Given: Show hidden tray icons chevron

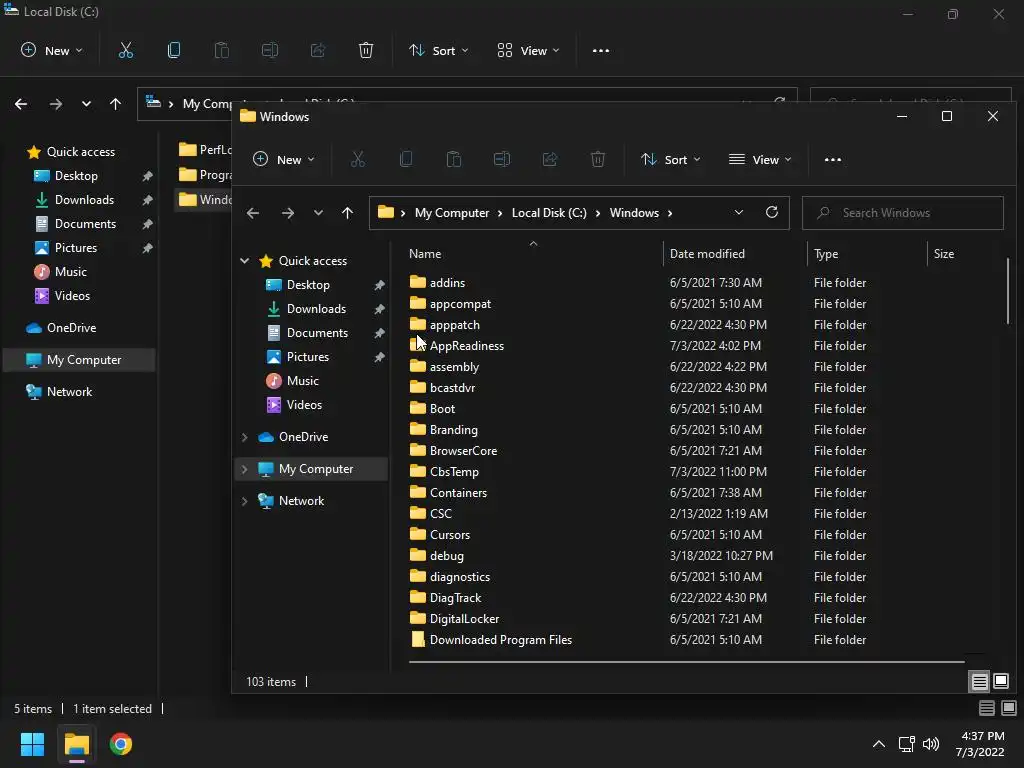Looking at the screenshot, I should (879, 744).
